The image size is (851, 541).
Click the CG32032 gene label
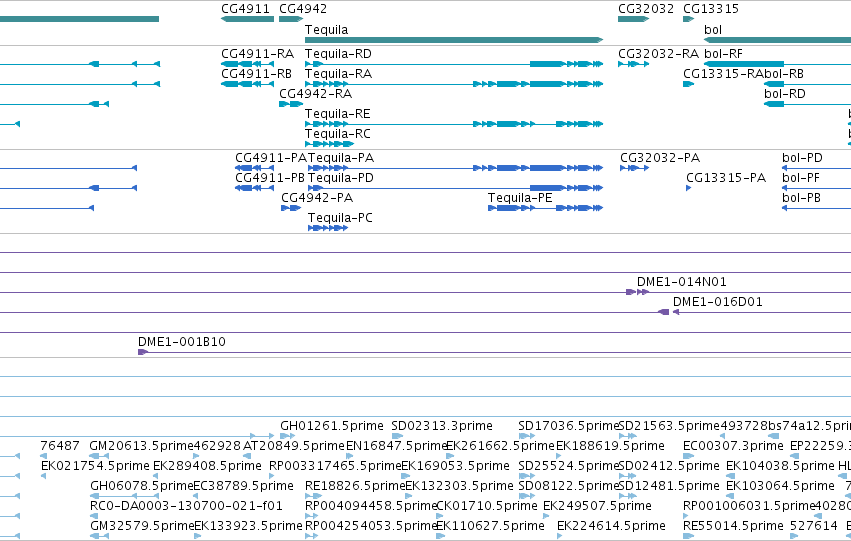click(646, 9)
